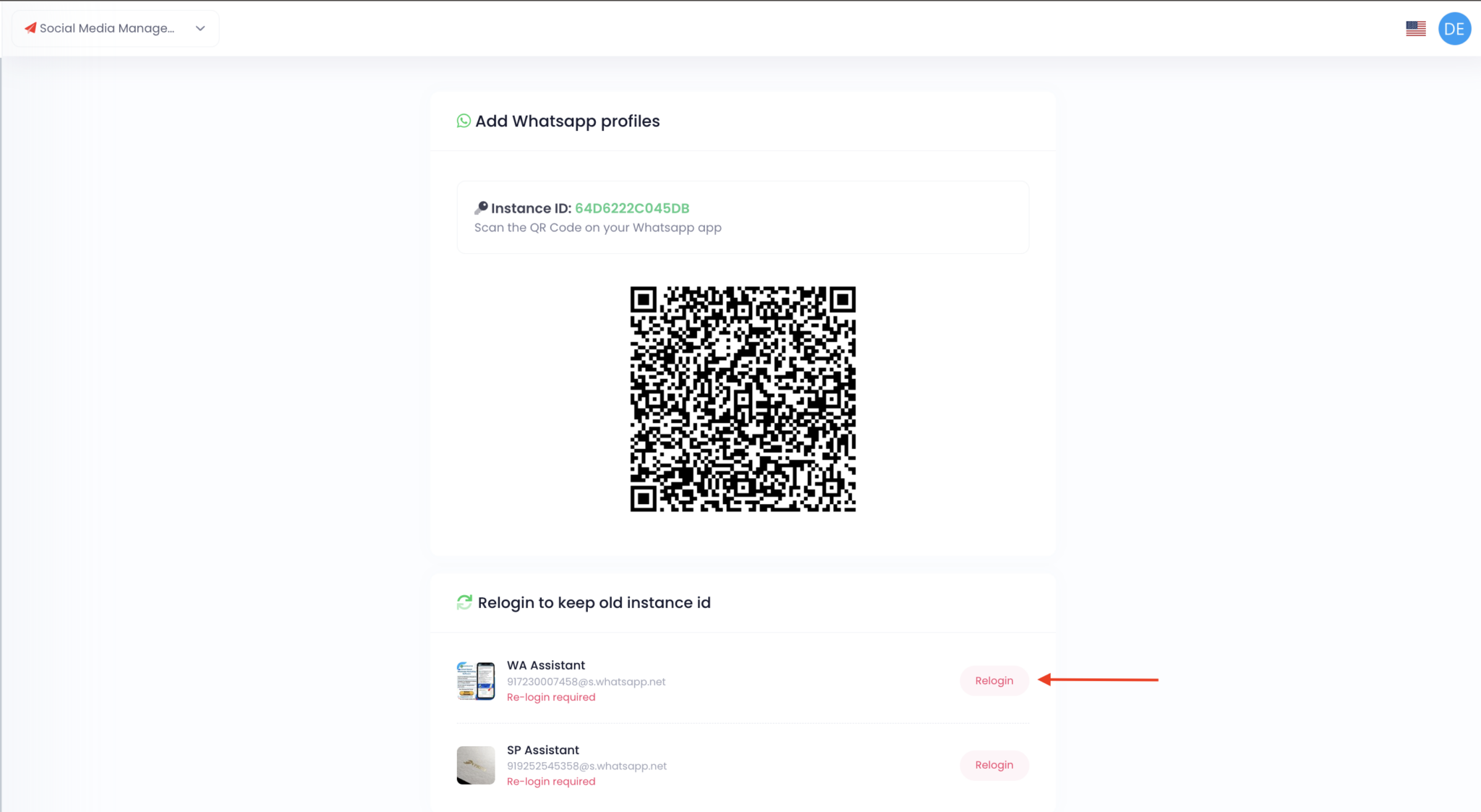Change language via the US flag icon
Image resolution: width=1481 pixels, height=812 pixels.
1415,28
